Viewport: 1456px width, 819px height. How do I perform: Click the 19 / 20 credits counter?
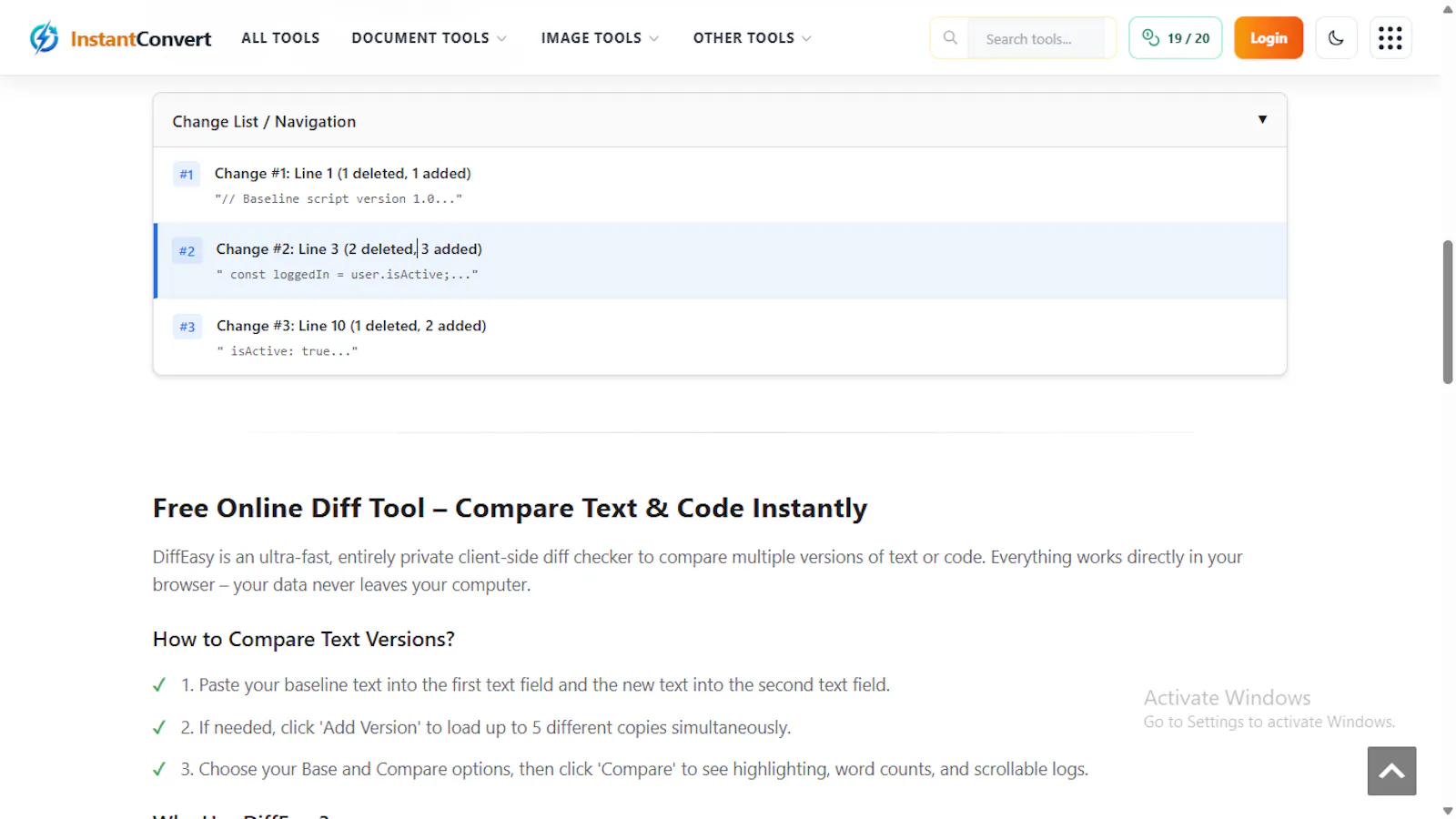click(1176, 38)
